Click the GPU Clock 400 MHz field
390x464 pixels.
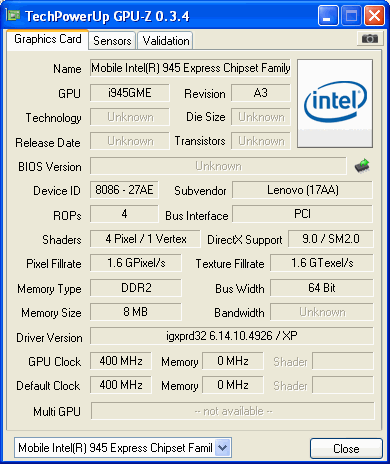pyautogui.click(x=121, y=361)
